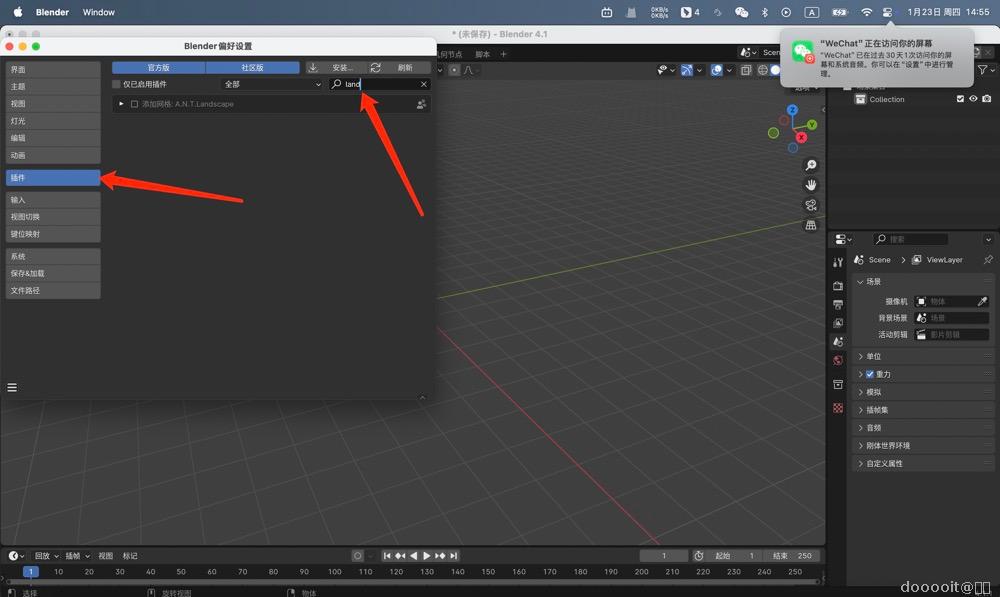Viewport: 1000px width, 597px height.
Task: Click the 安装... install button
Action: (333, 68)
